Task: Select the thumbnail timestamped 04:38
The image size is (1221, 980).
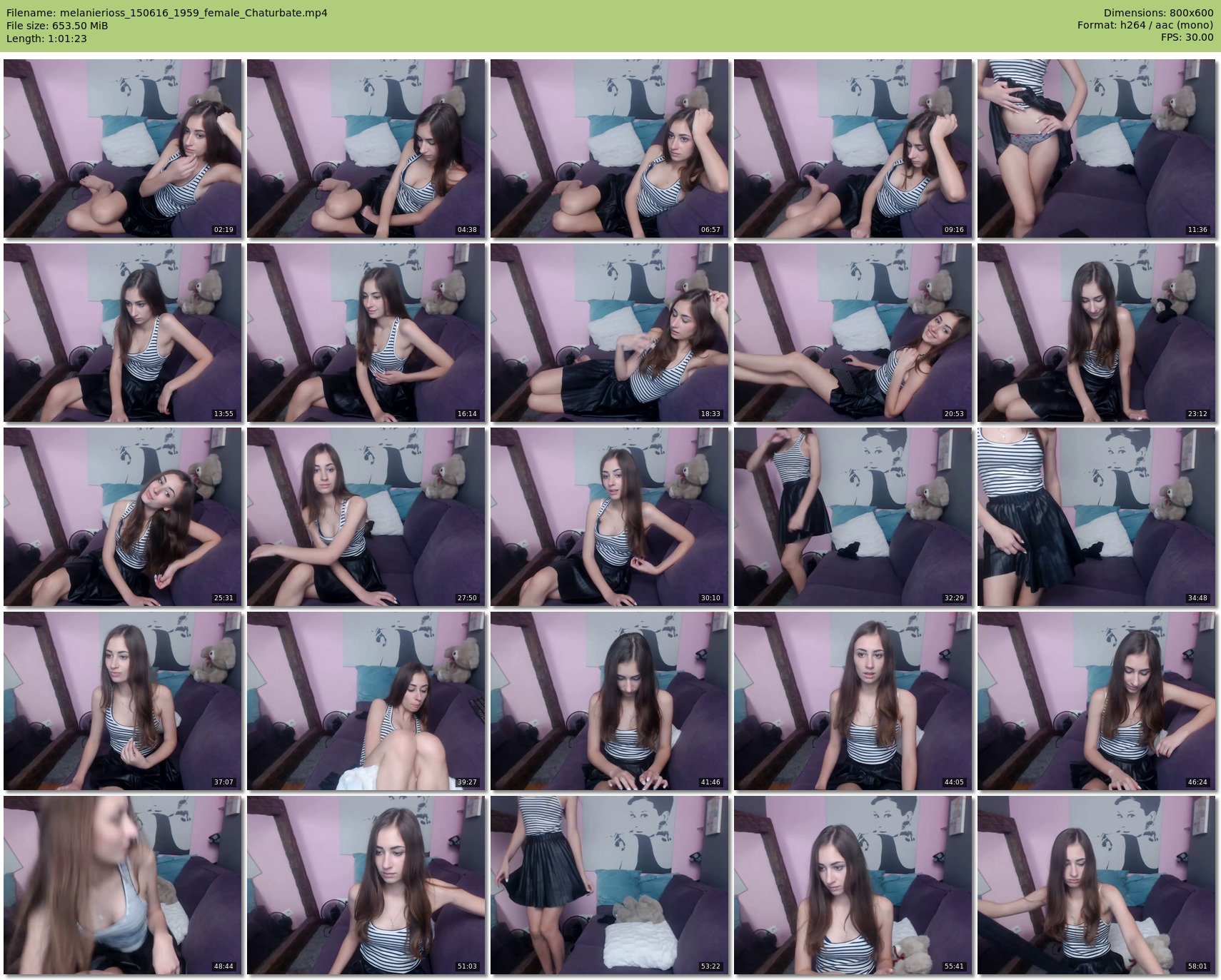Action: tap(366, 148)
